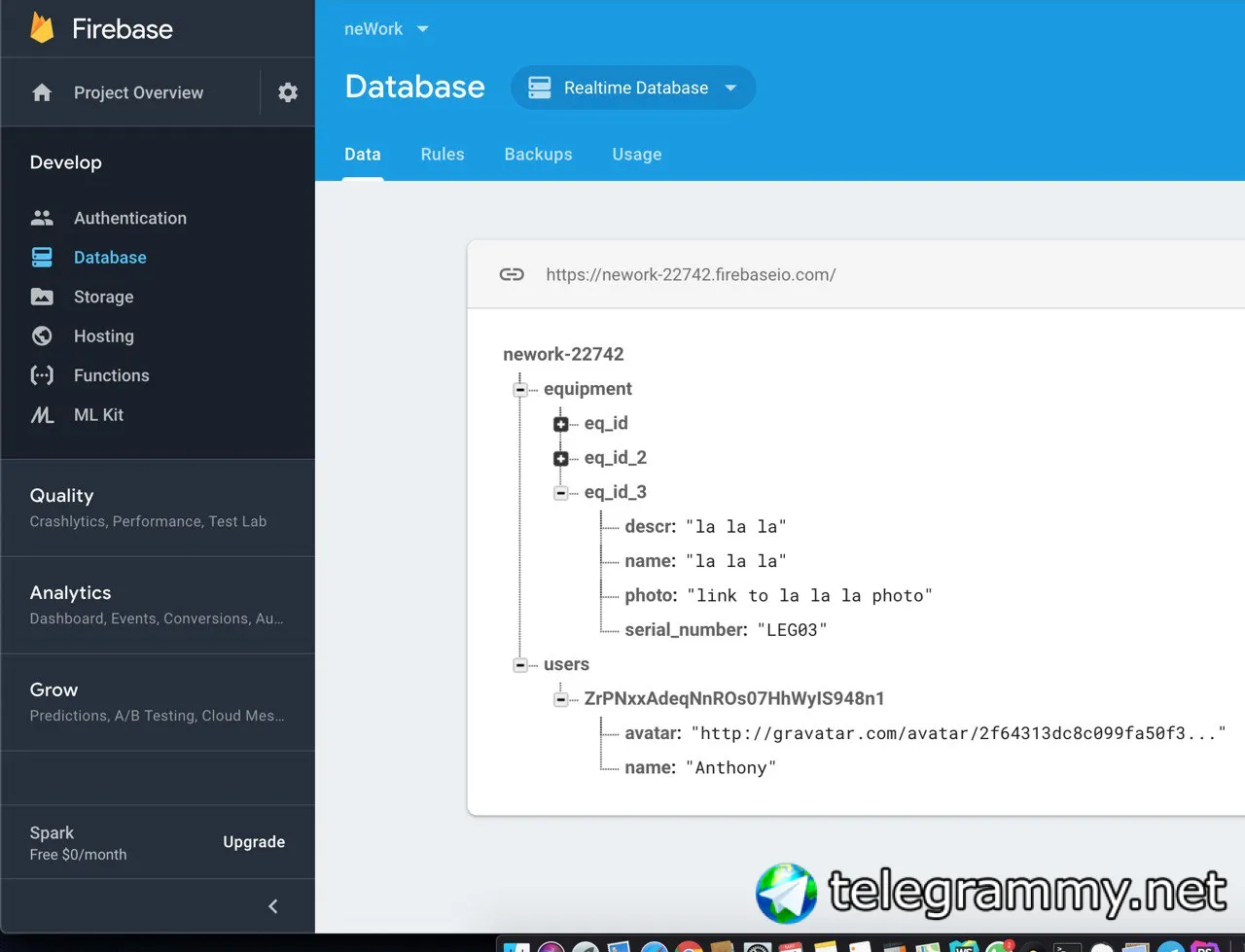
Task: Click the avatar gravatar URL value
Action: [958, 733]
